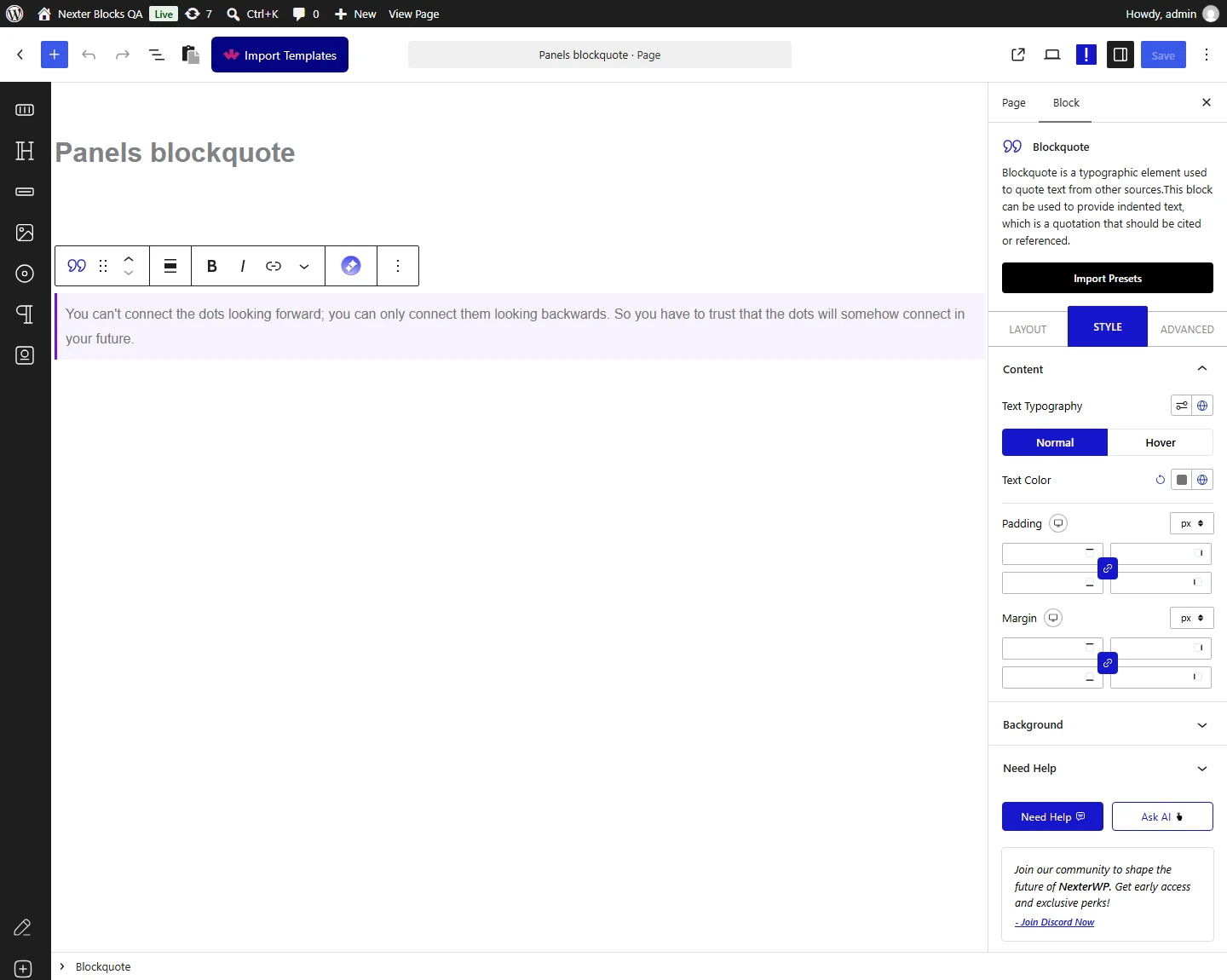This screenshot has width=1227, height=980.
Task: Click the Redo arrow in top toolbar
Action: [x=123, y=55]
